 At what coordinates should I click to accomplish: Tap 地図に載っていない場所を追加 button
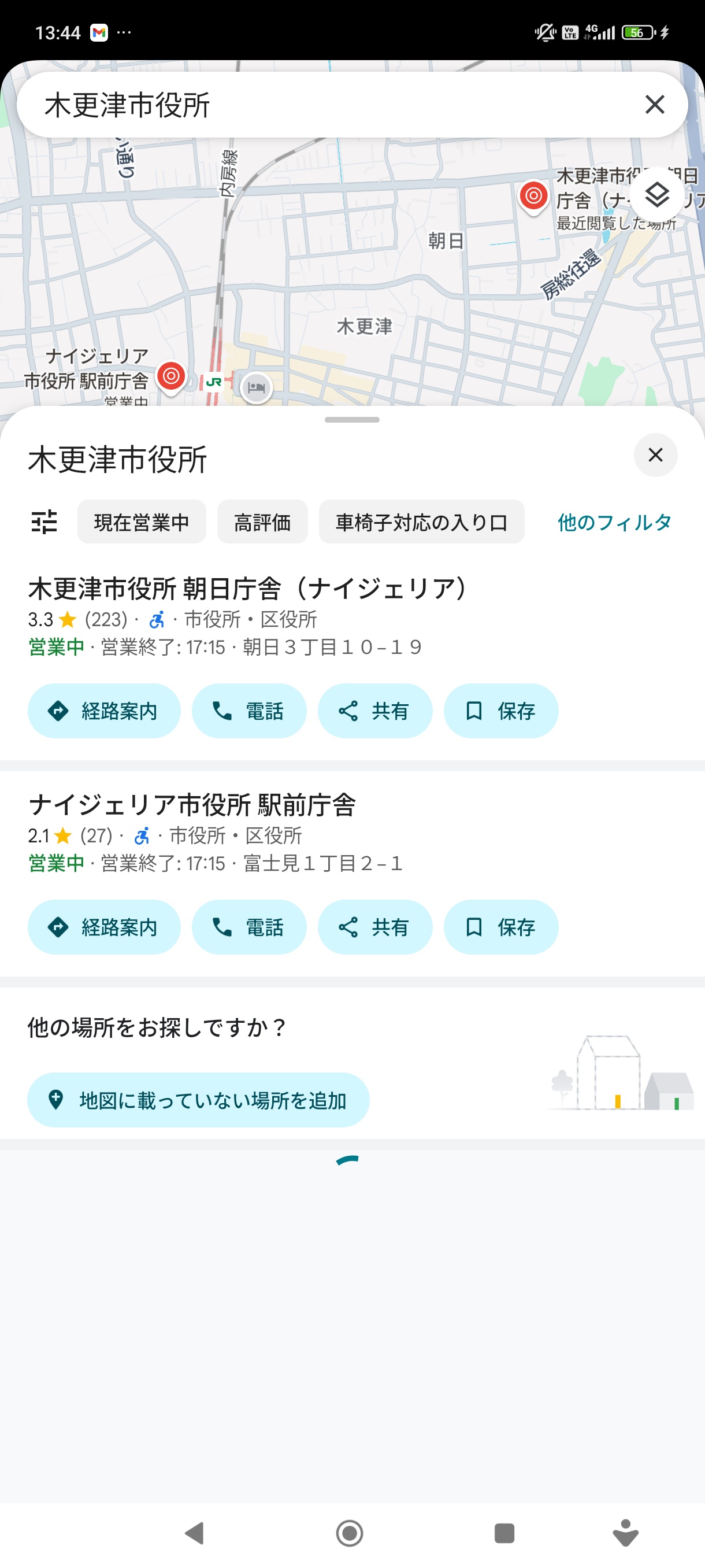[198, 1099]
